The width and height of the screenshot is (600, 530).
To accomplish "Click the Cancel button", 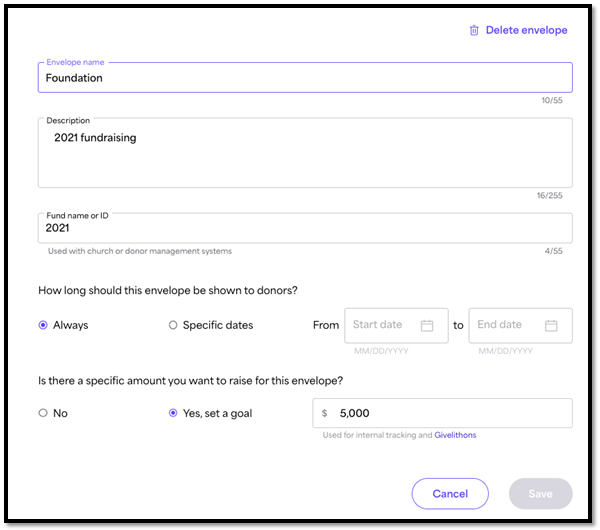I will [x=450, y=494].
